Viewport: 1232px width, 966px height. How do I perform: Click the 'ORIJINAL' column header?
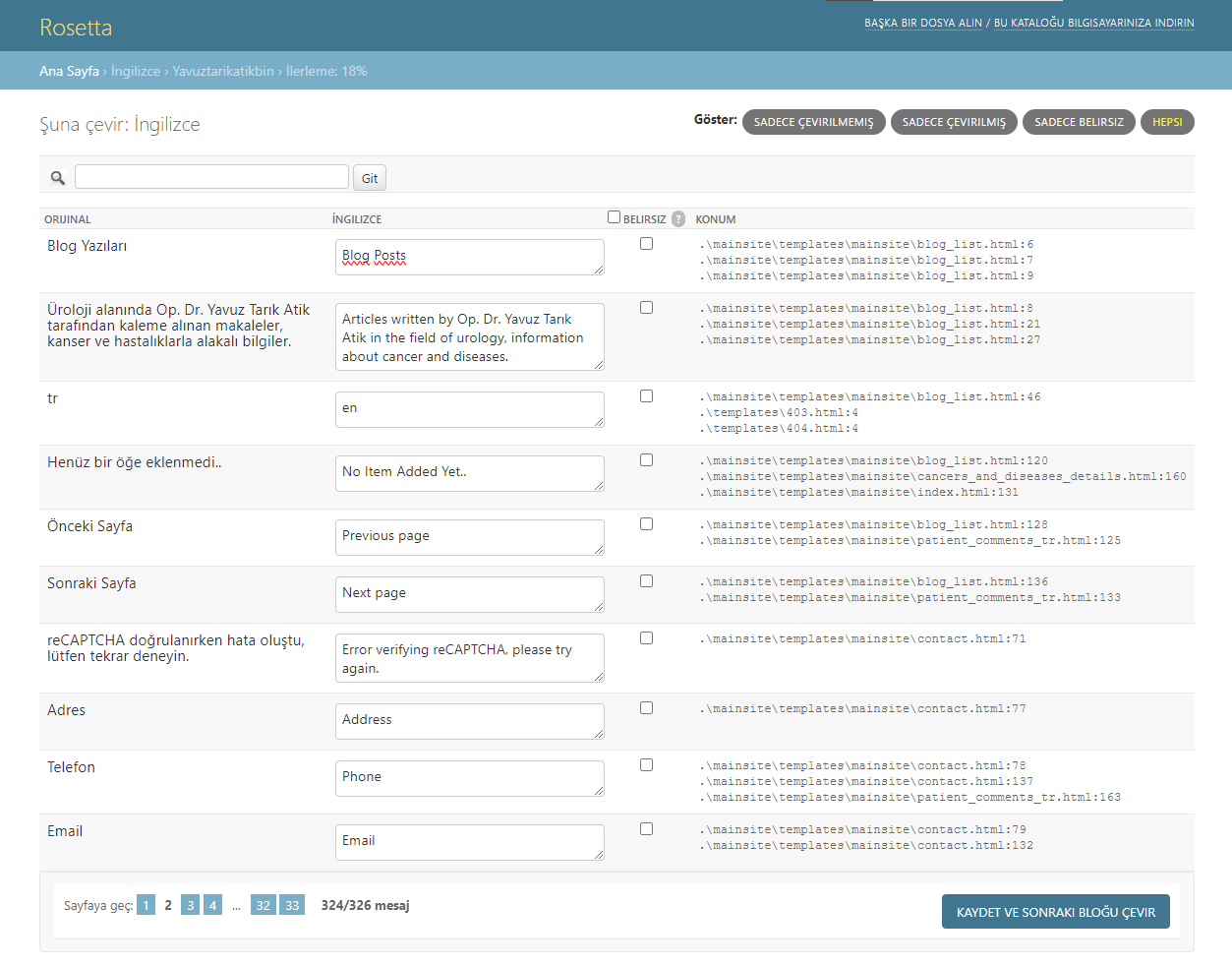(x=67, y=219)
